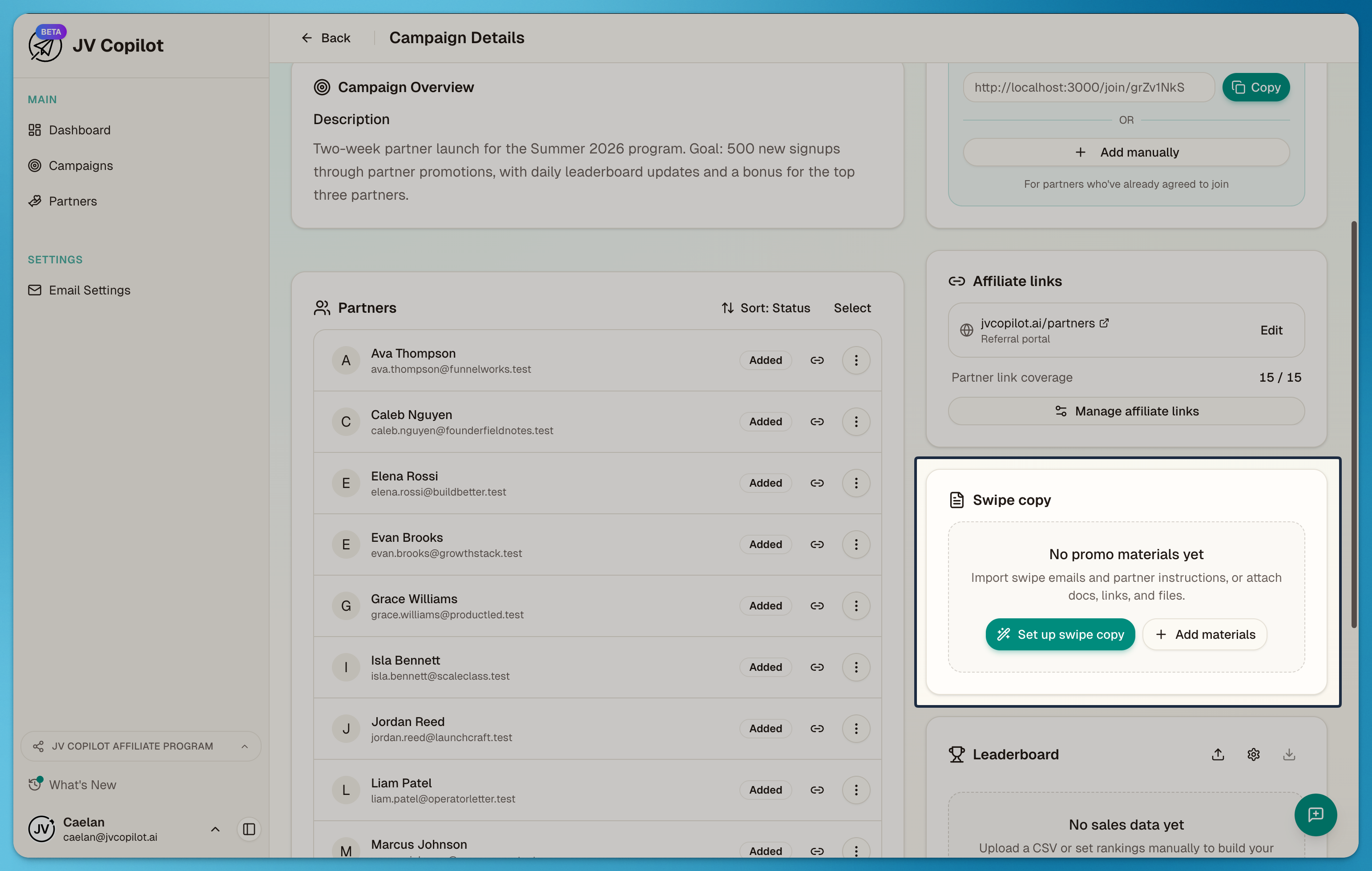Open more options menu for Ava Thompson
Screen dimensions: 1372x871
point(856,360)
